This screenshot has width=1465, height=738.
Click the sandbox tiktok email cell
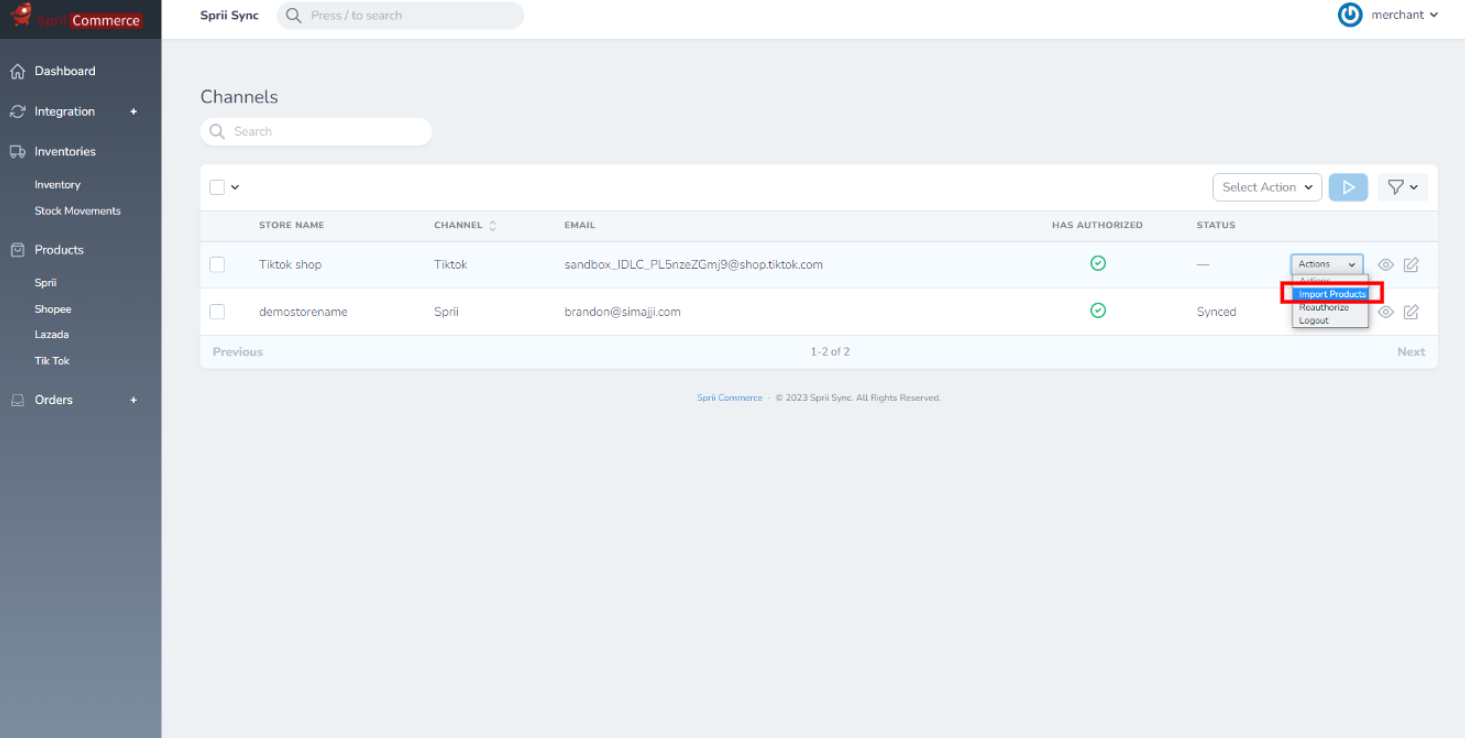pos(693,265)
